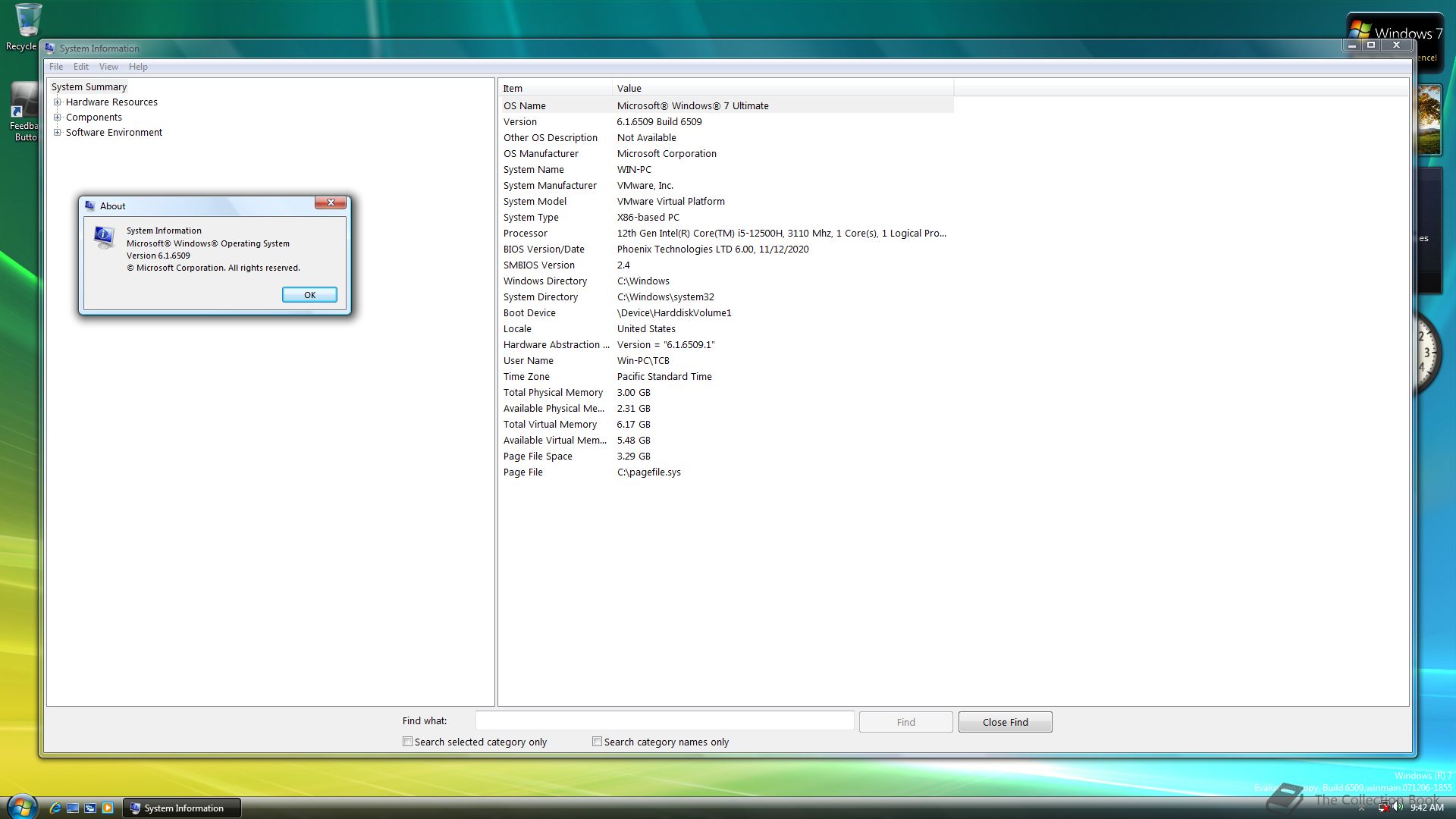Select System Summary in the tree

89,87
